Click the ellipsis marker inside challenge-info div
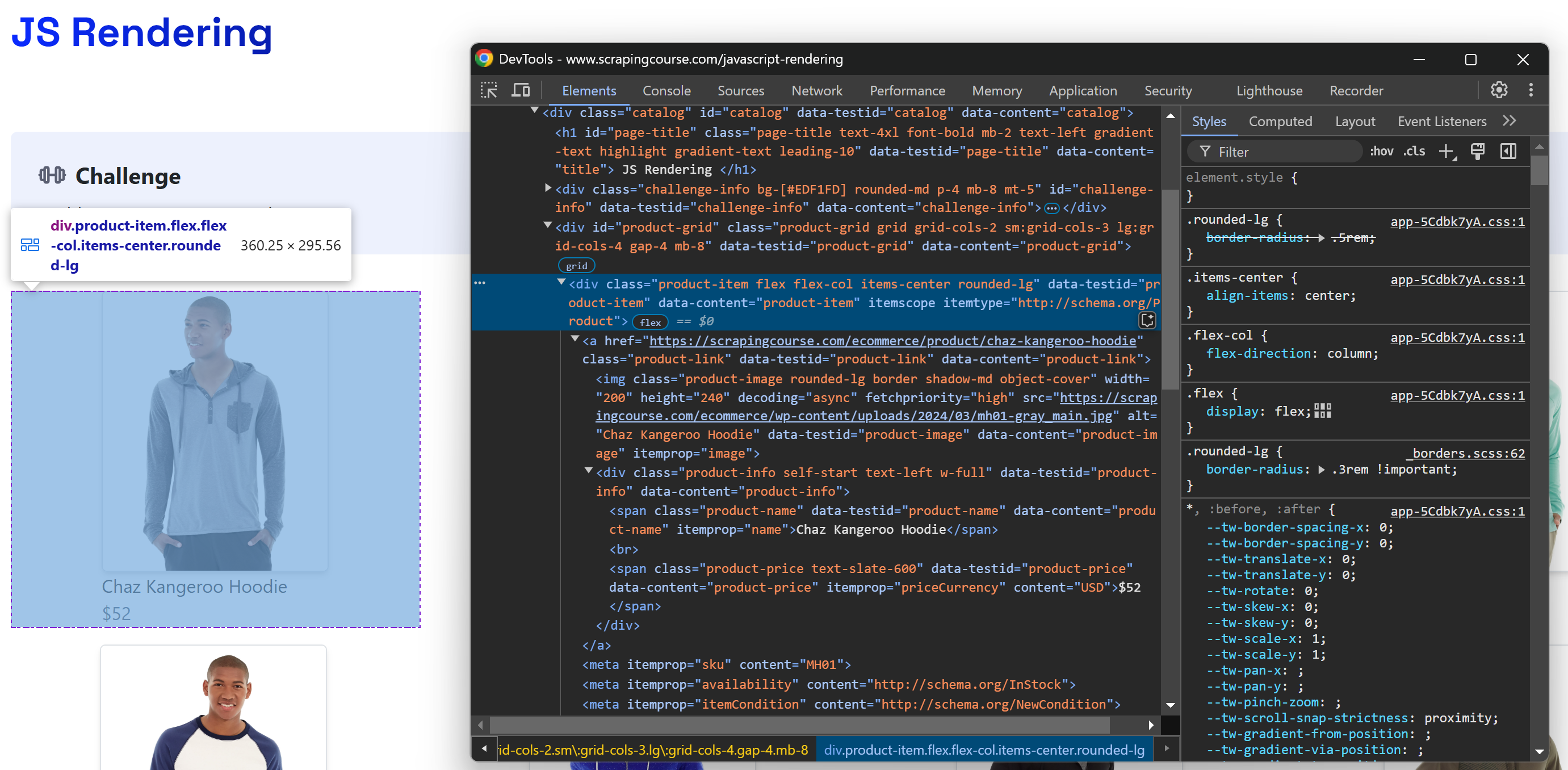 point(1053,208)
